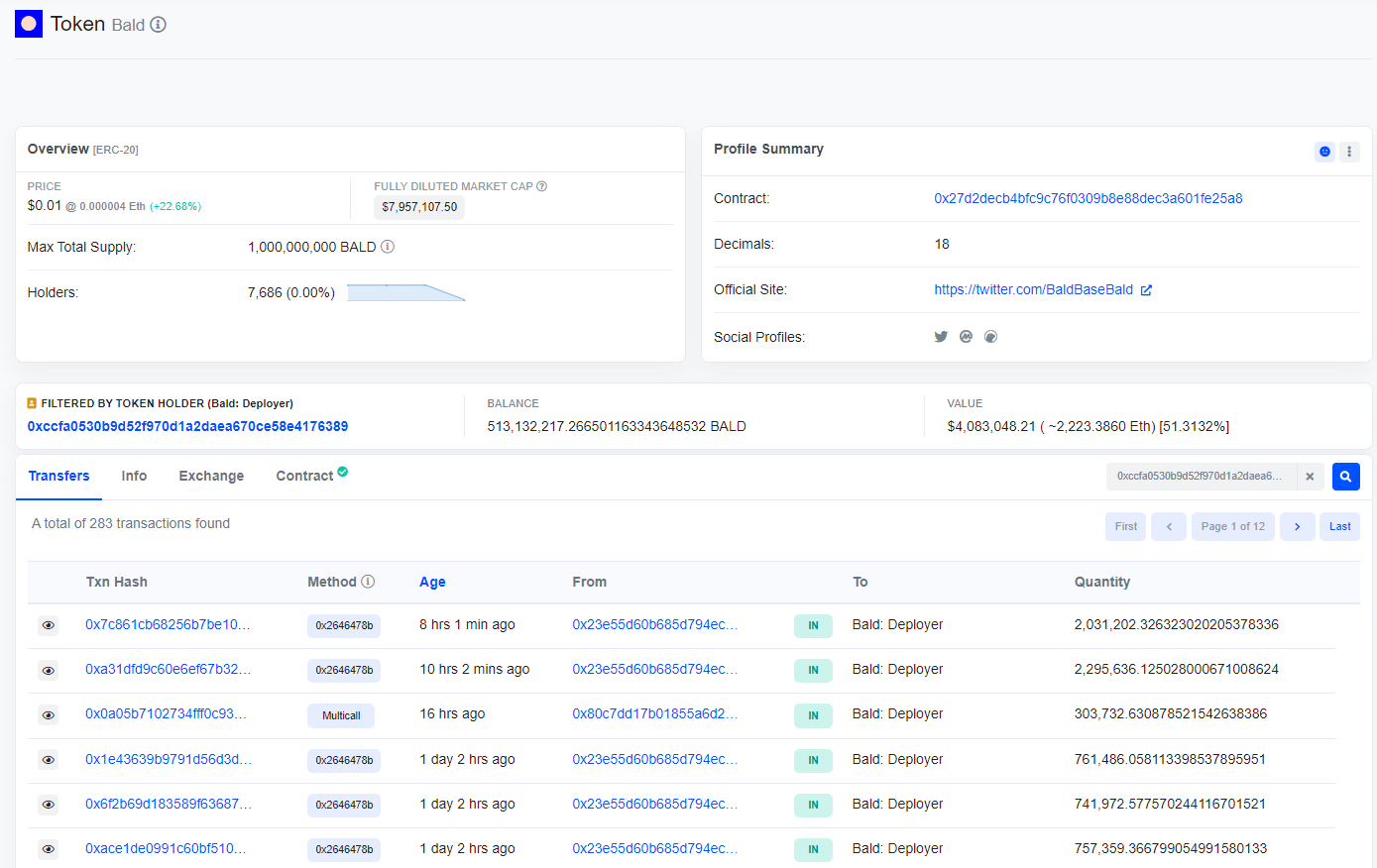View details eye for 0x1e43639b9791d56d3d transaction
The width and height of the screenshot is (1377, 868).
[x=48, y=760]
